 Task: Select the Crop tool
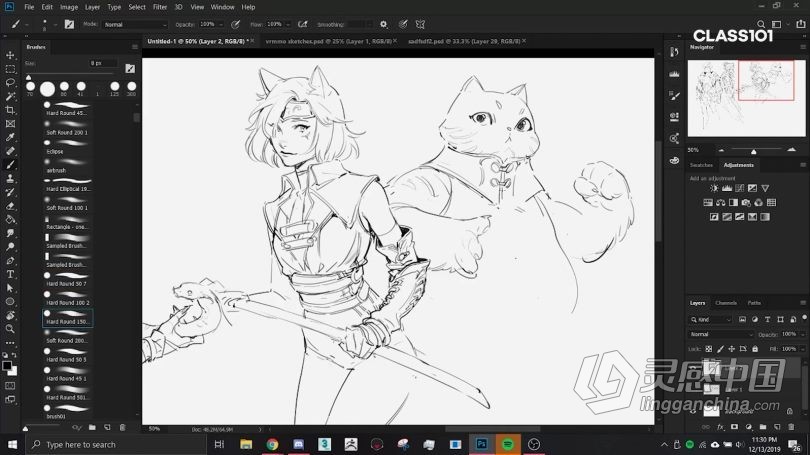tap(10, 110)
